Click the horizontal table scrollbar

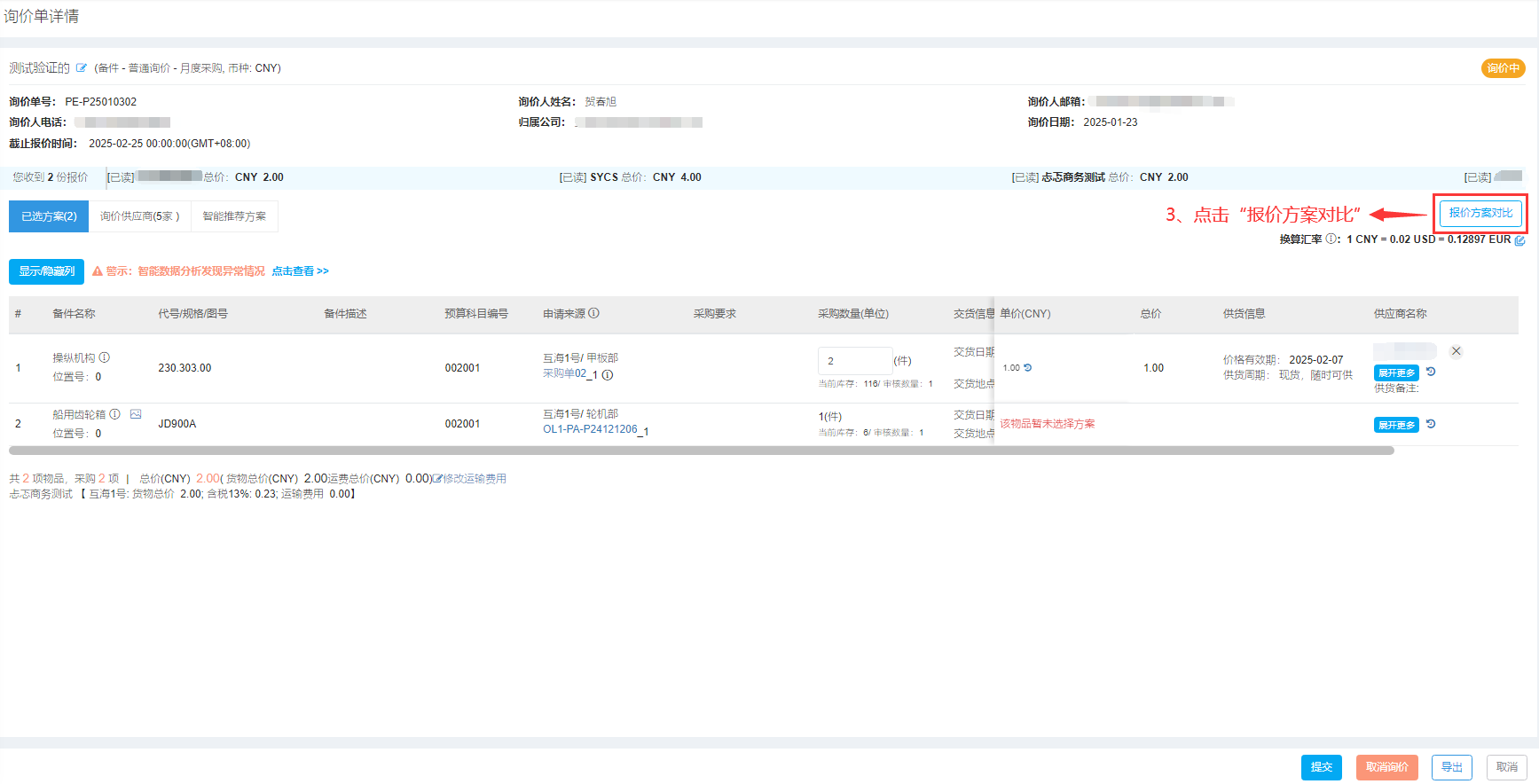coord(701,451)
